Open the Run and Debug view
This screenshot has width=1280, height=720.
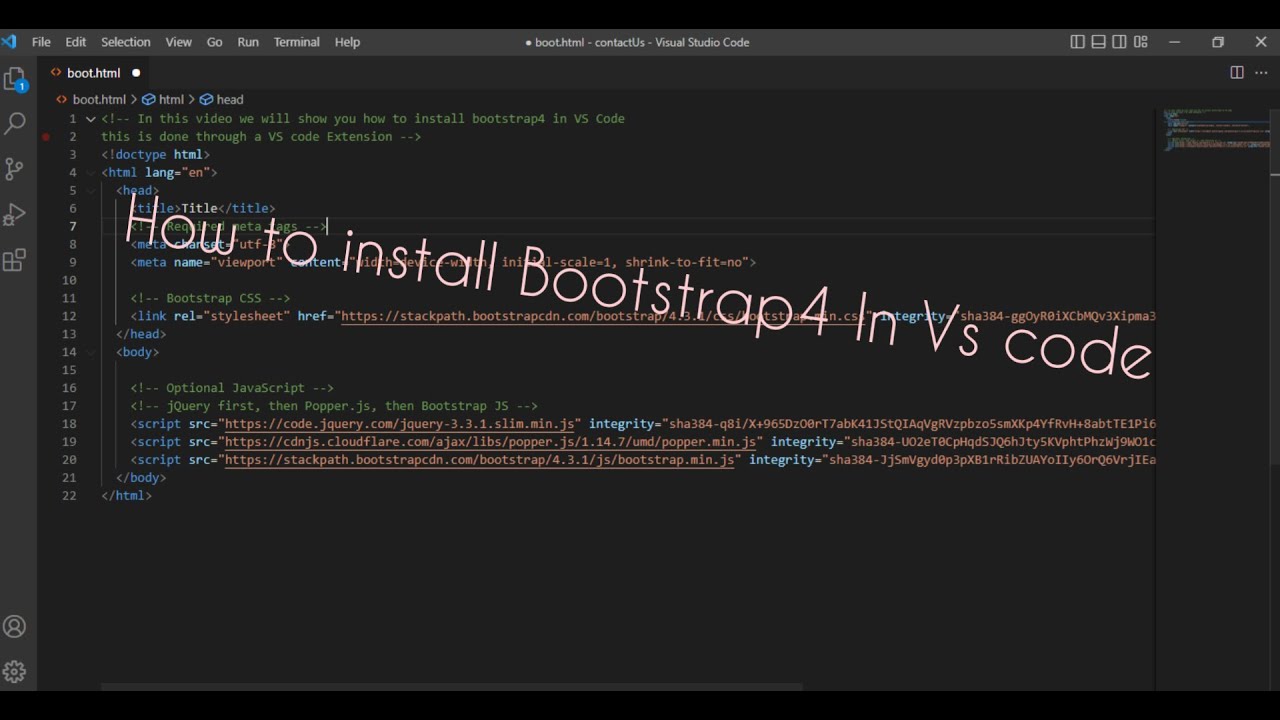point(15,215)
